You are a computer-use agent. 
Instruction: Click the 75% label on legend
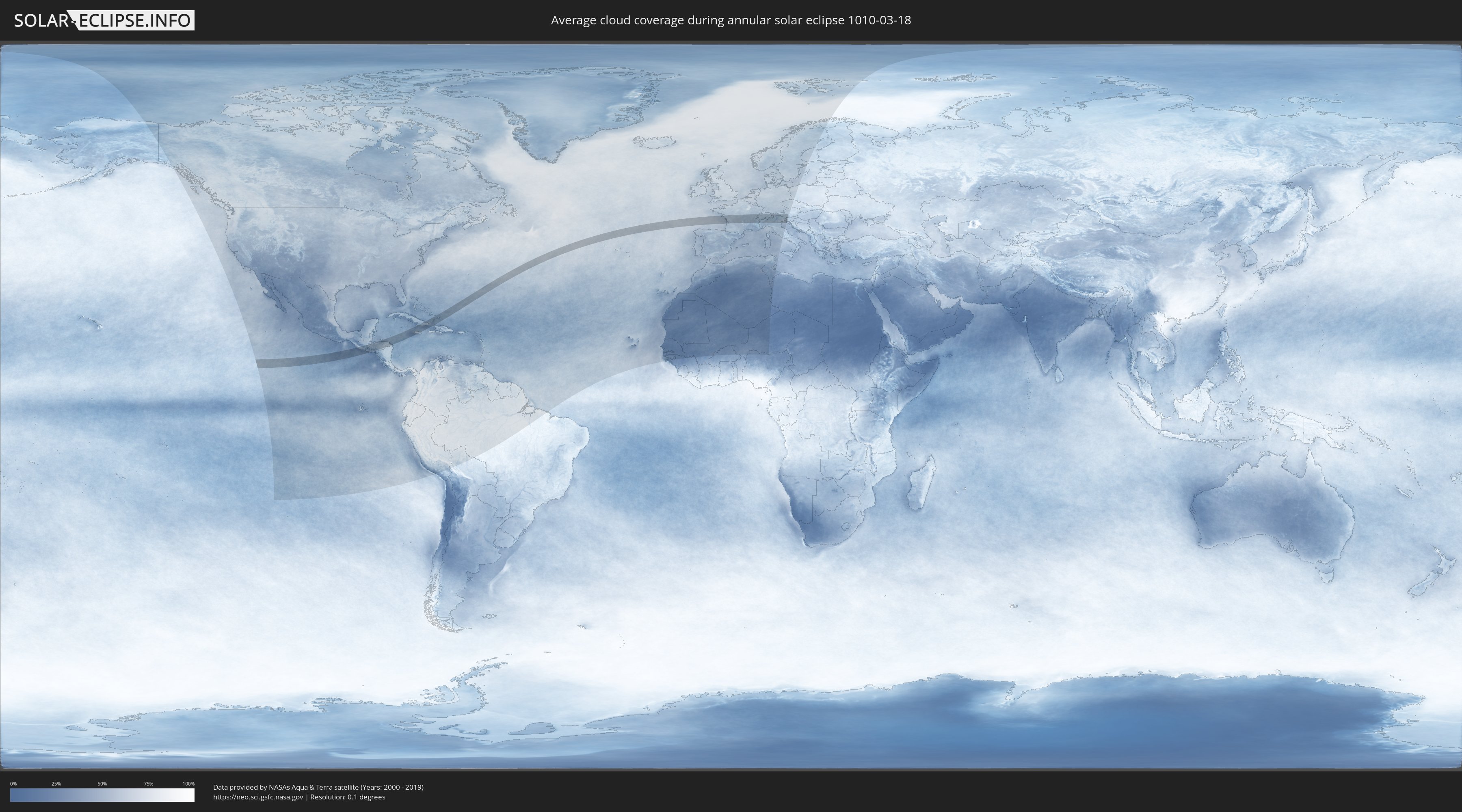tap(148, 784)
